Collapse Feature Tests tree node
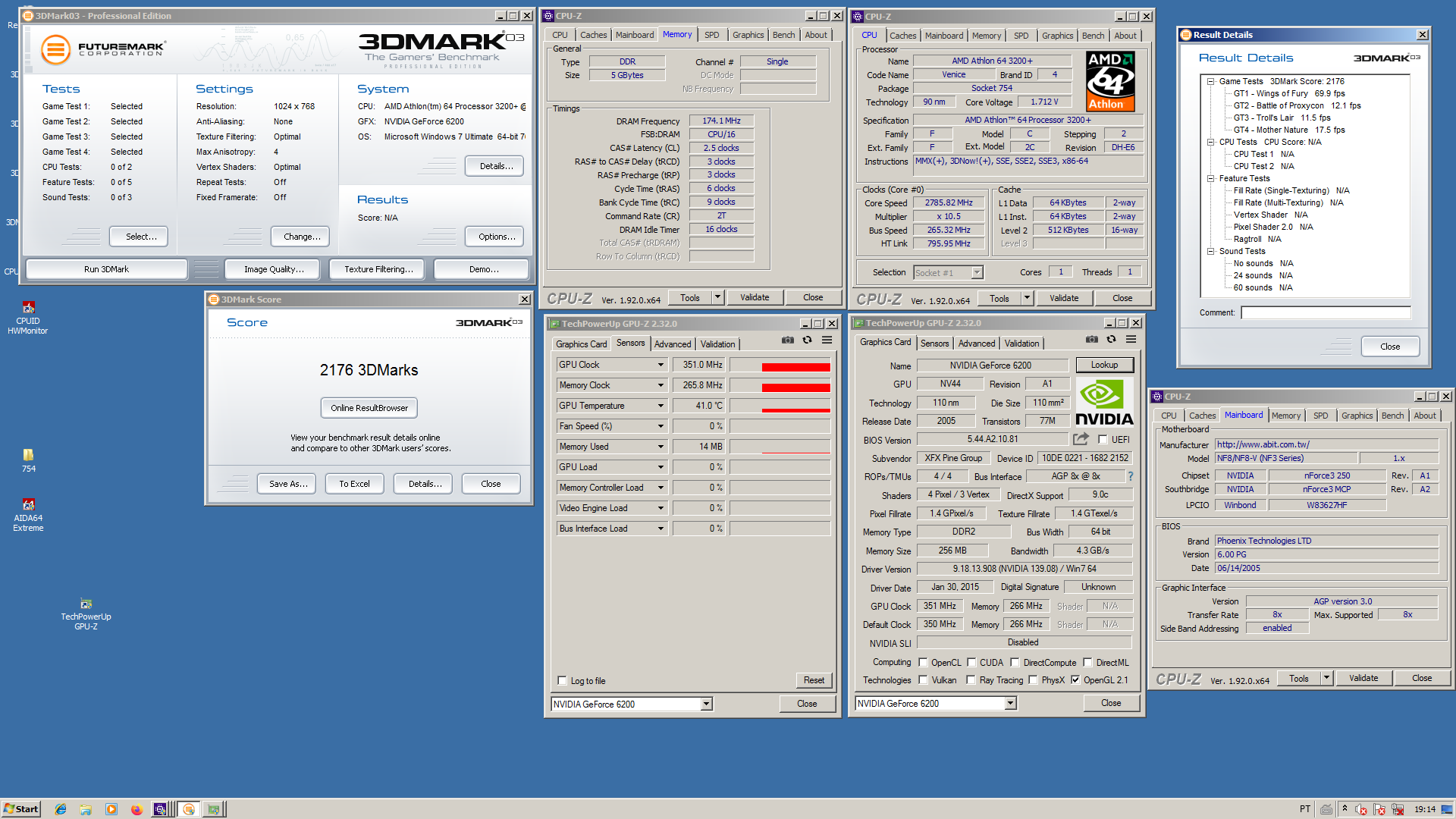The width and height of the screenshot is (1456, 819). point(1211,178)
